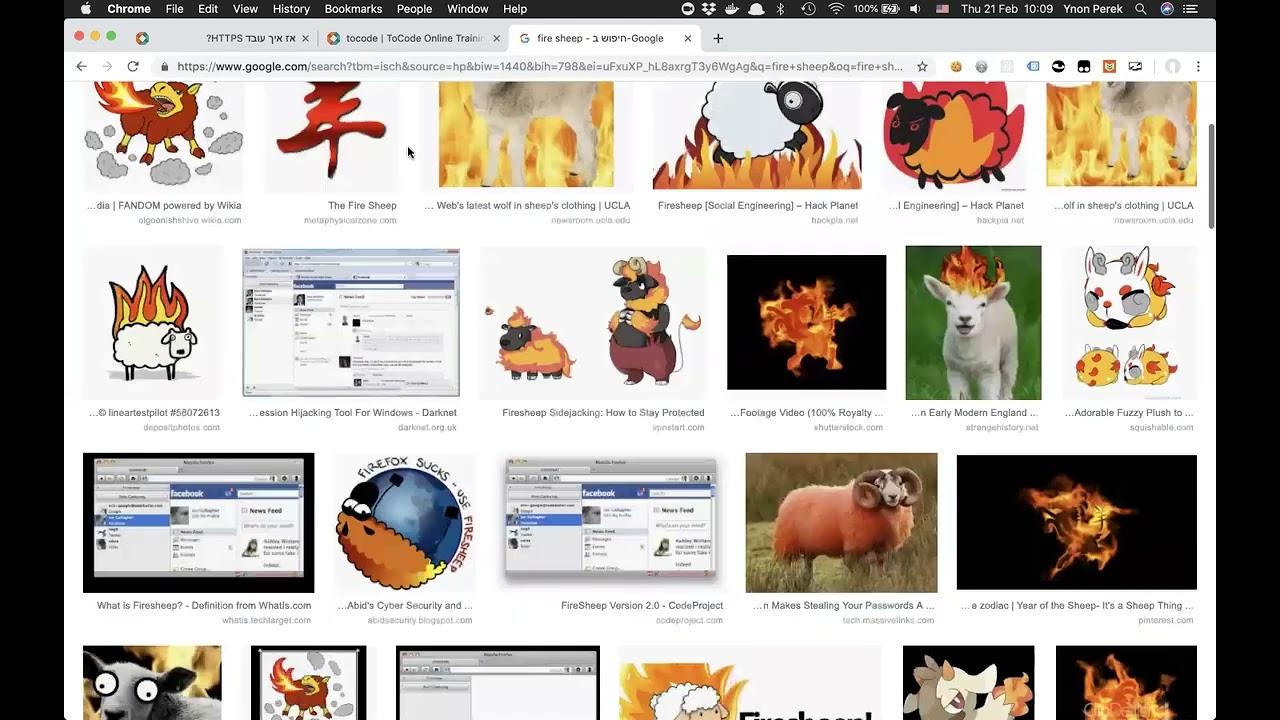Open the File menu
This screenshot has width=1280, height=720.
coord(174,9)
